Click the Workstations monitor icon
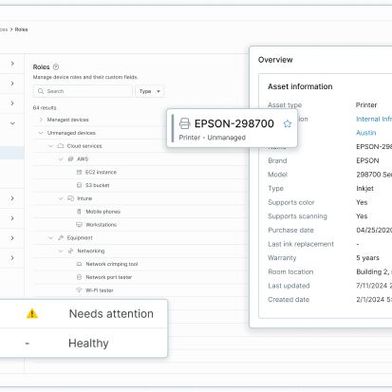 79,225
